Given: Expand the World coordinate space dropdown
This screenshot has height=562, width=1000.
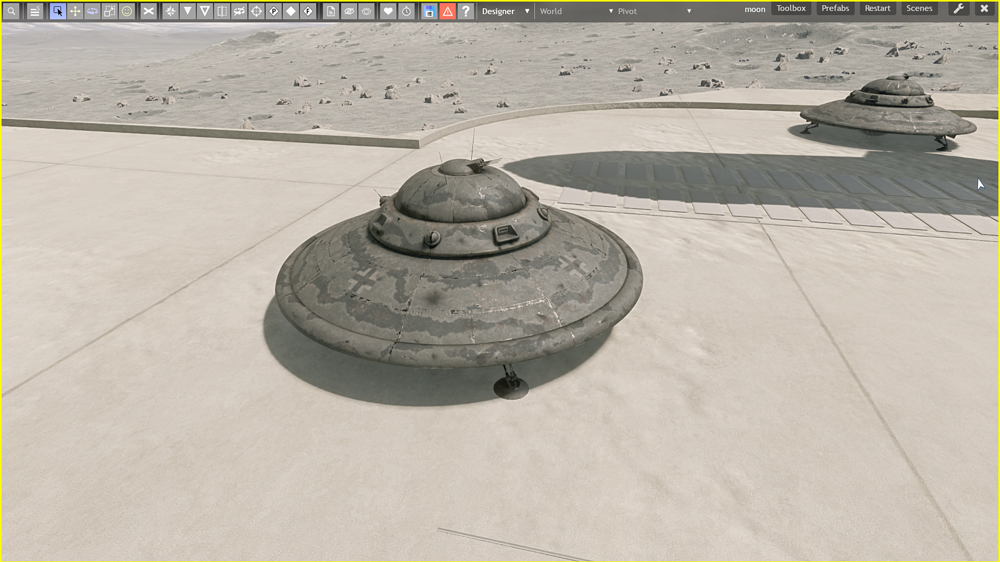Looking at the screenshot, I should pos(575,11).
